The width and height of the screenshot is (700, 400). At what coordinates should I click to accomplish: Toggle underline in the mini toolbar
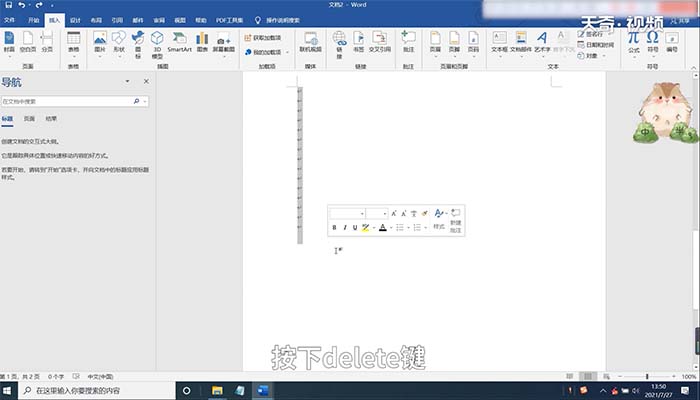coord(355,228)
